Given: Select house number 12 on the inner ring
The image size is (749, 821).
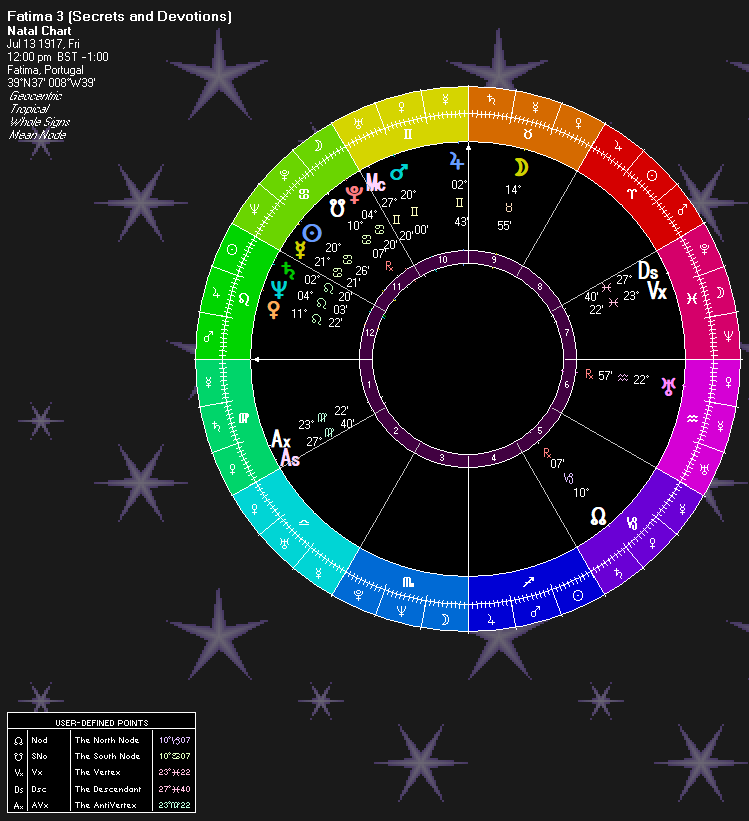Looking at the screenshot, I should 370,332.
